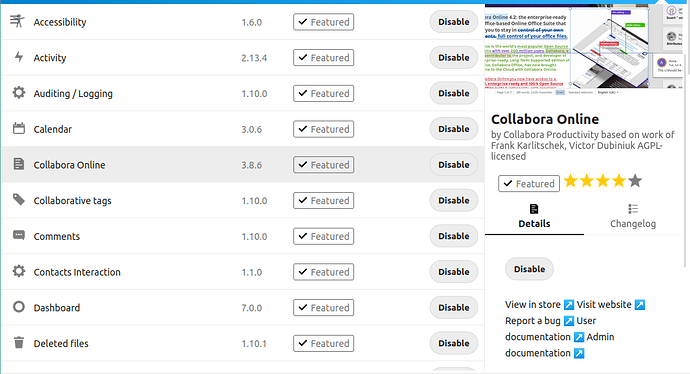This screenshot has width=690, height=374.
Task: Disable the Dashboard app
Action: click(x=454, y=307)
